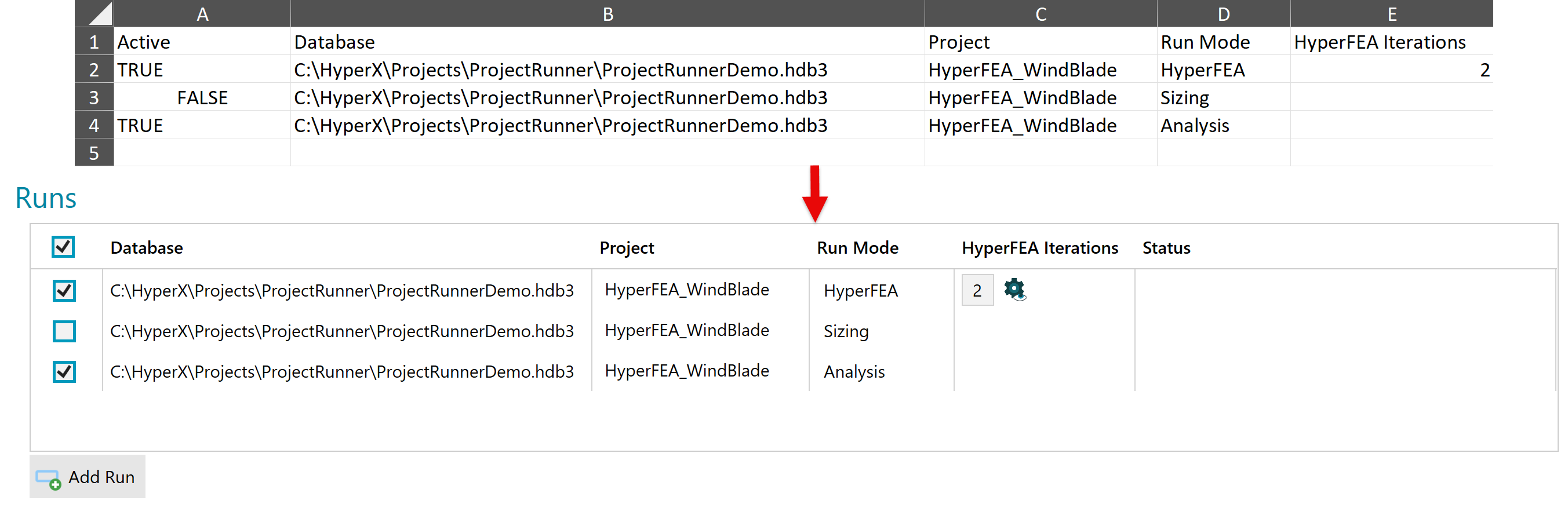The height and width of the screenshot is (508, 1568).
Task: Click the database path in spreadsheet row 3
Action: tap(607, 97)
